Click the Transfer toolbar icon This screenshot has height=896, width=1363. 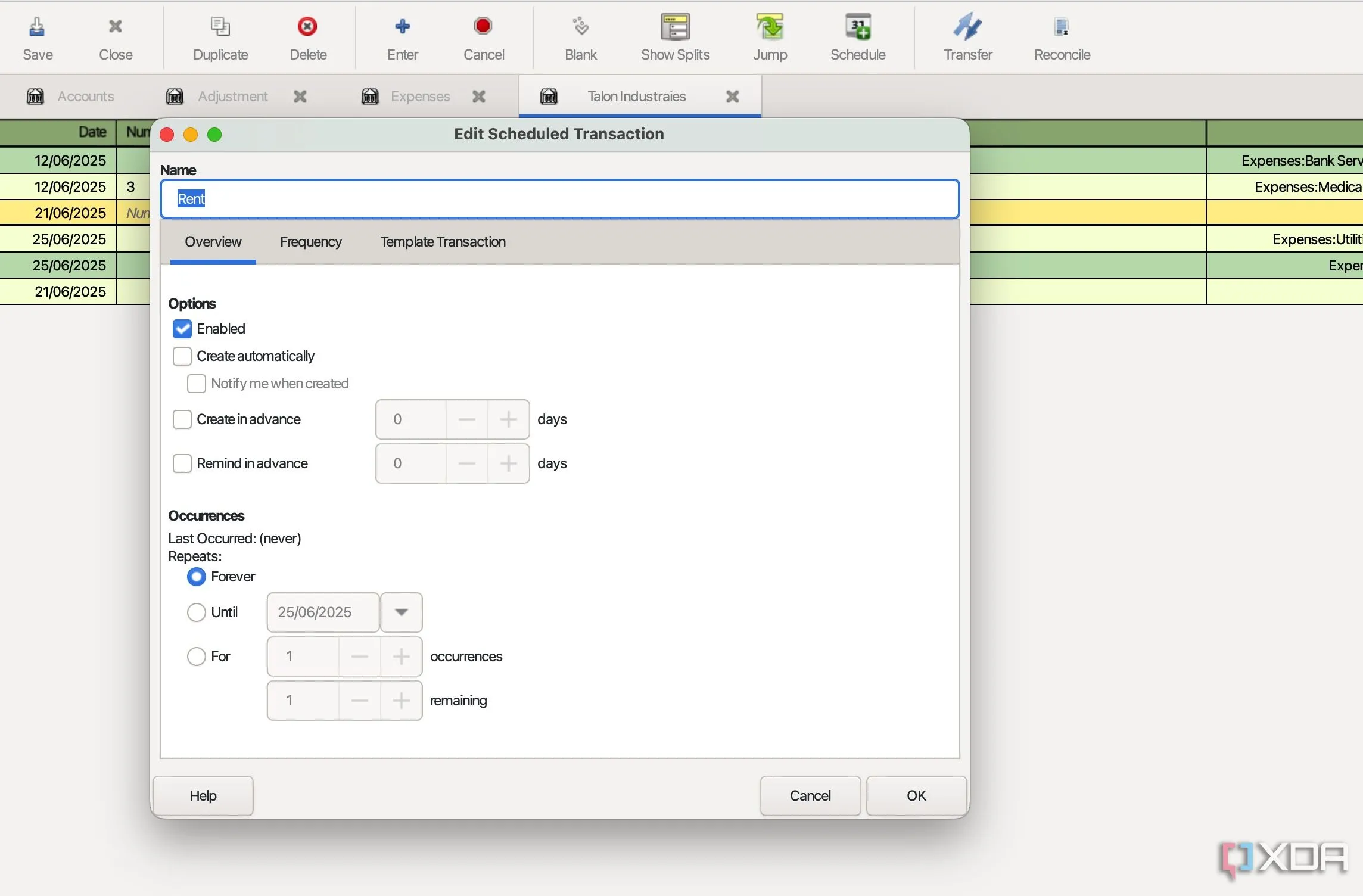click(967, 27)
